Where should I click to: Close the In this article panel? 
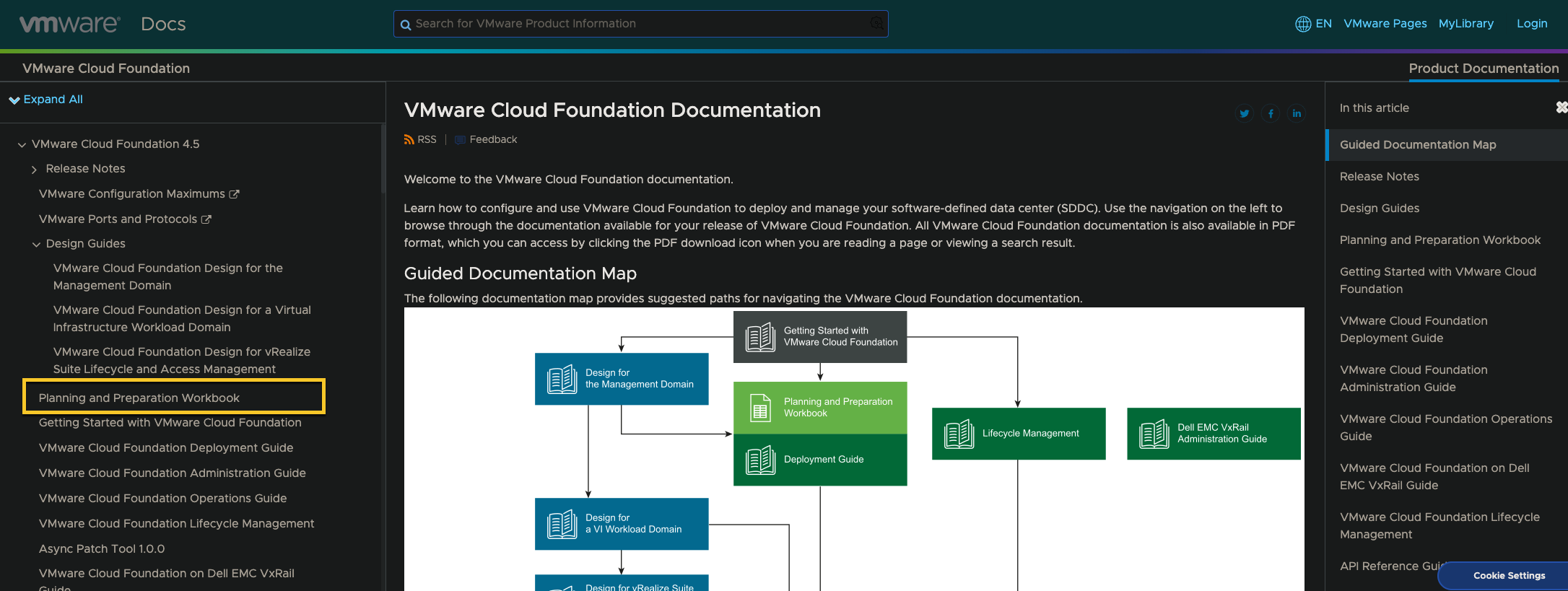tap(1562, 107)
